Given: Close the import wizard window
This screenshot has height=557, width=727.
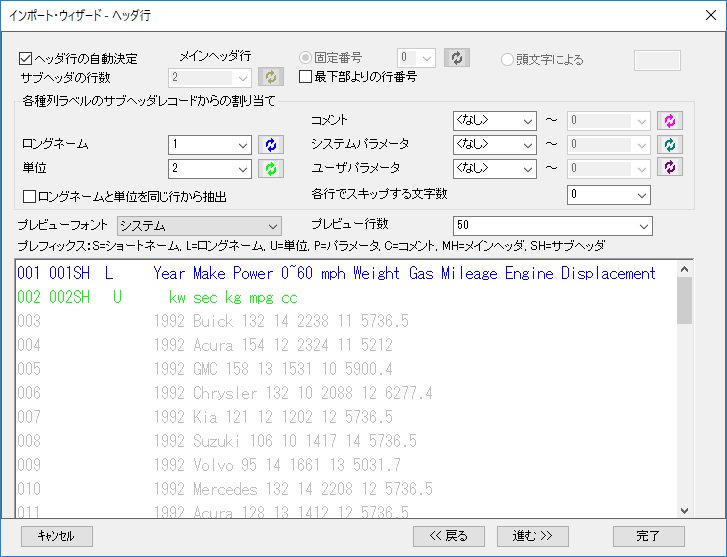Looking at the screenshot, I should click(x=711, y=15).
